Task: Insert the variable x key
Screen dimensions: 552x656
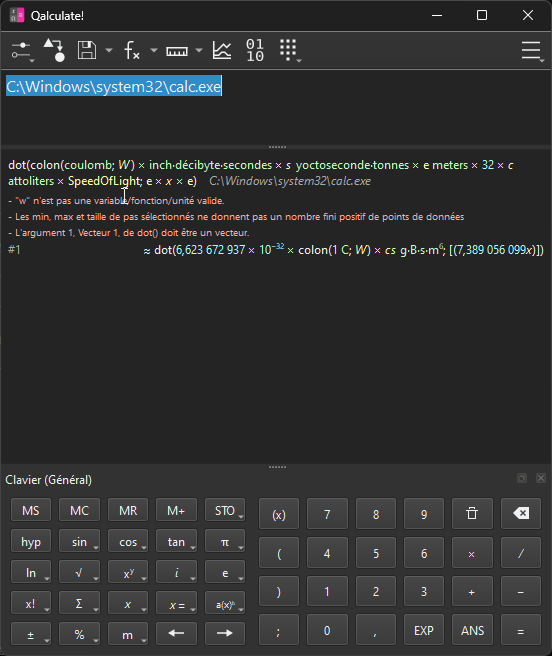Action: [128, 603]
